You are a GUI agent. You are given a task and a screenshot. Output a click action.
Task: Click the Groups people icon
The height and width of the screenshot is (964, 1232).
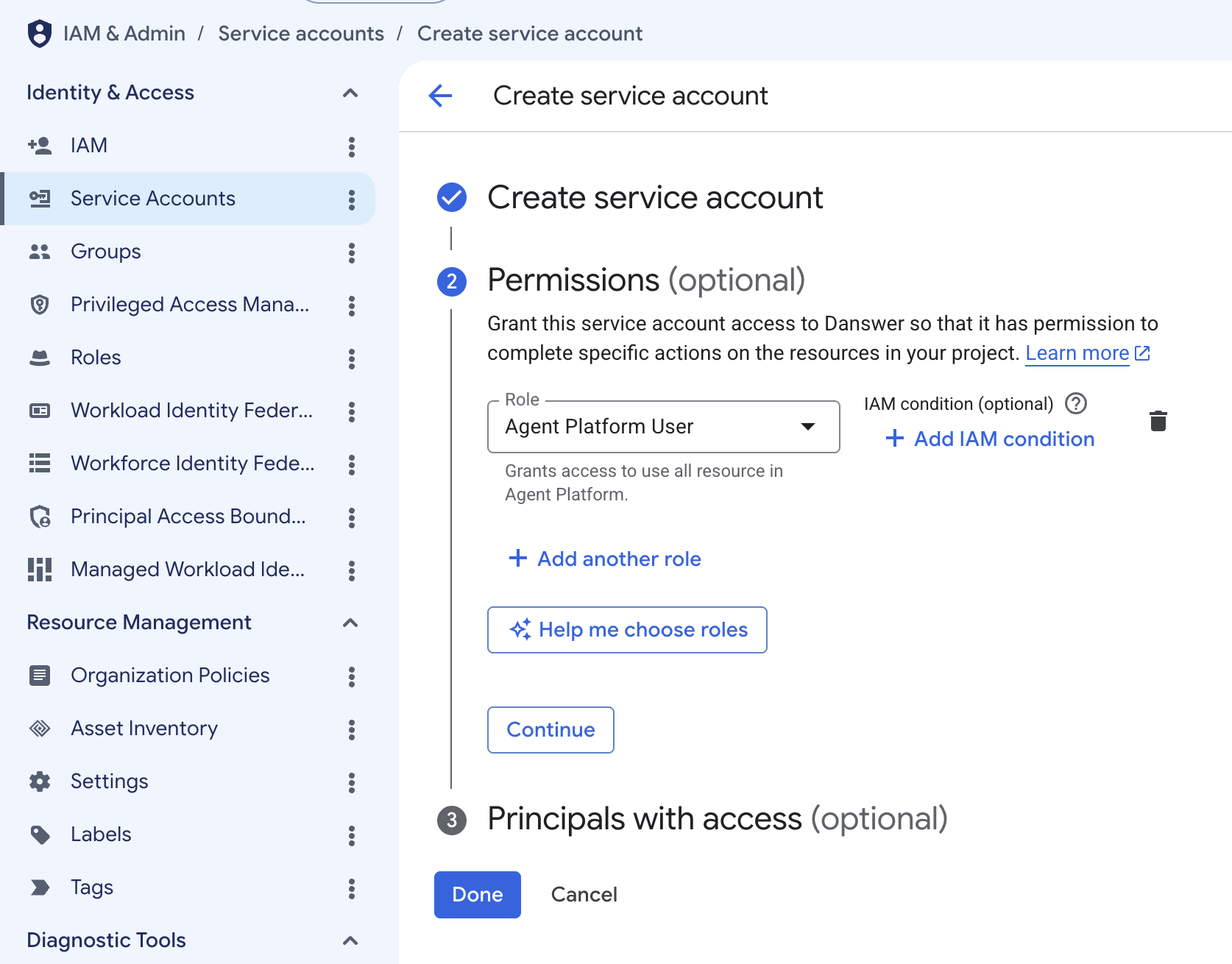click(40, 252)
